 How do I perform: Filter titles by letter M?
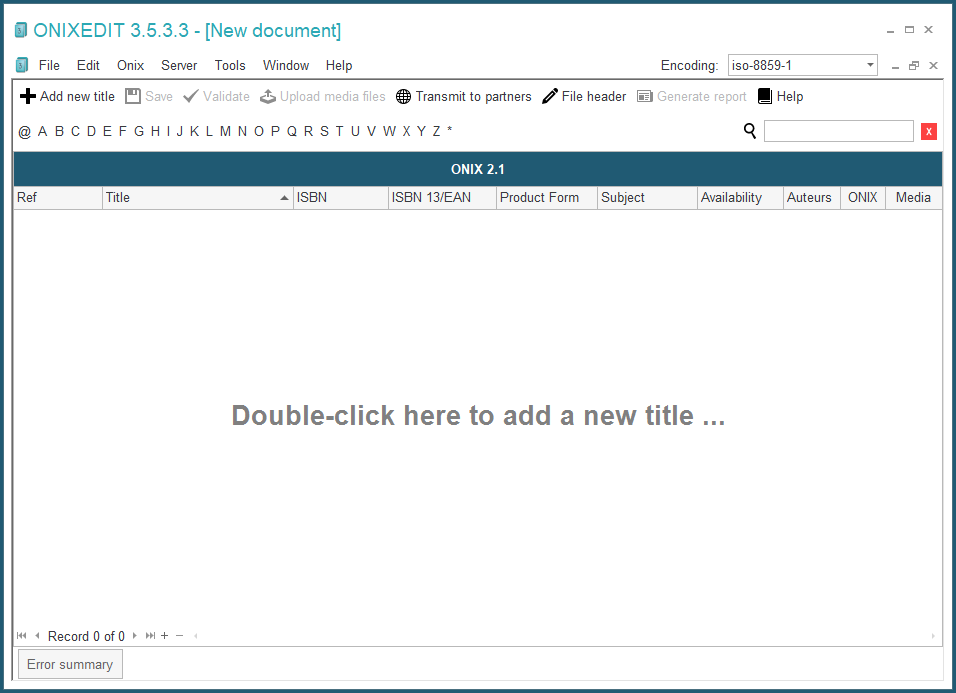[226, 131]
